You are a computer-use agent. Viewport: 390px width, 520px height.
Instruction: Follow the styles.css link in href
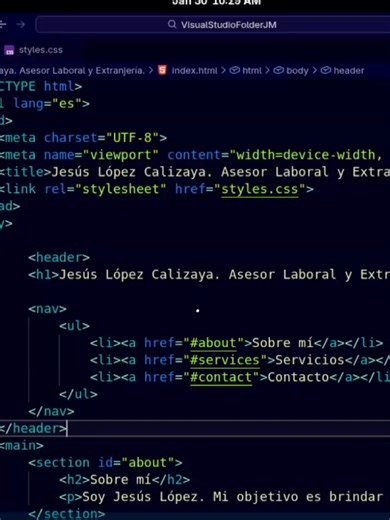pos(260,189)
